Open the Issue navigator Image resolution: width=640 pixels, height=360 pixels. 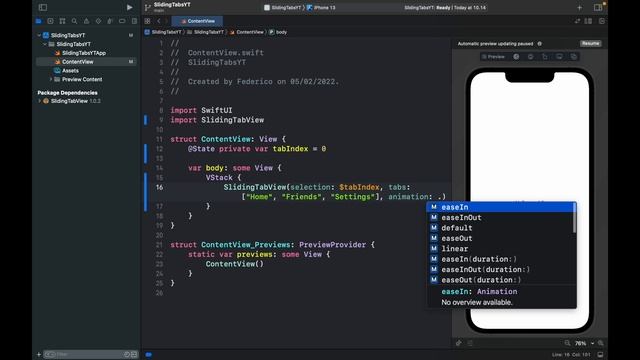click(86, 21)
